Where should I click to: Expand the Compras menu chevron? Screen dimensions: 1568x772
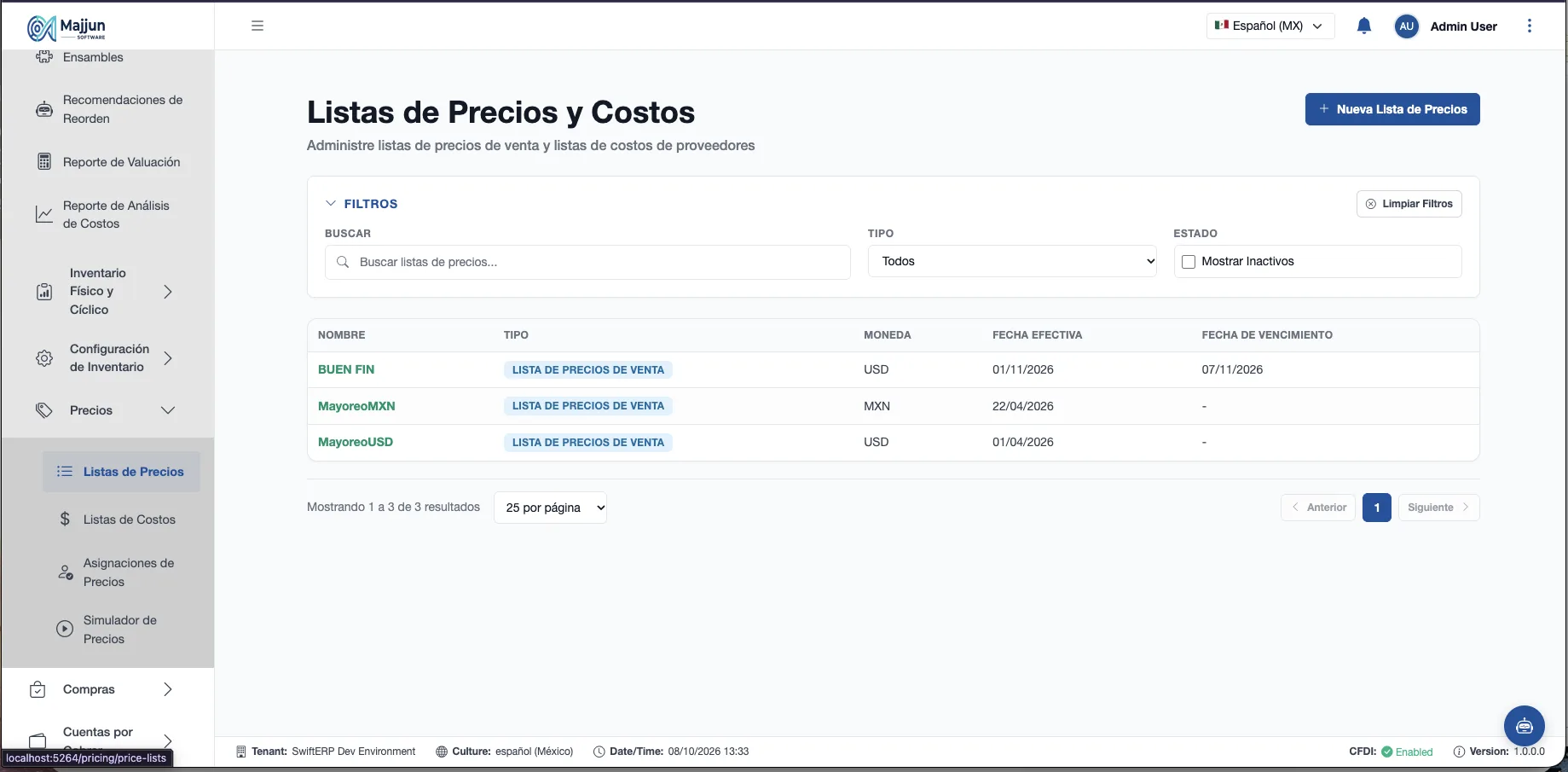[168, 689]
